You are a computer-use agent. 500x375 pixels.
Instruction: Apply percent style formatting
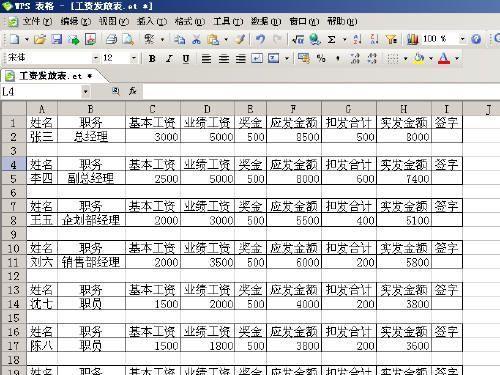pyautogui.click(x=321, y=59)
